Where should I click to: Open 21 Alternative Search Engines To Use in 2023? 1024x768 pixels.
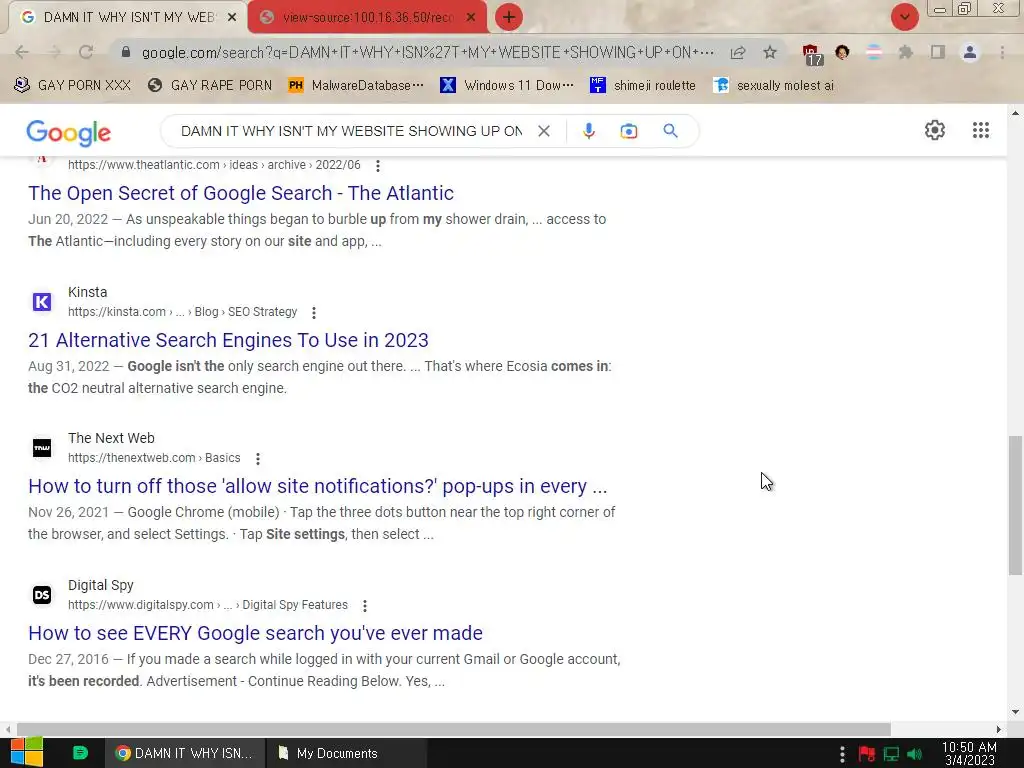[228, 340]
